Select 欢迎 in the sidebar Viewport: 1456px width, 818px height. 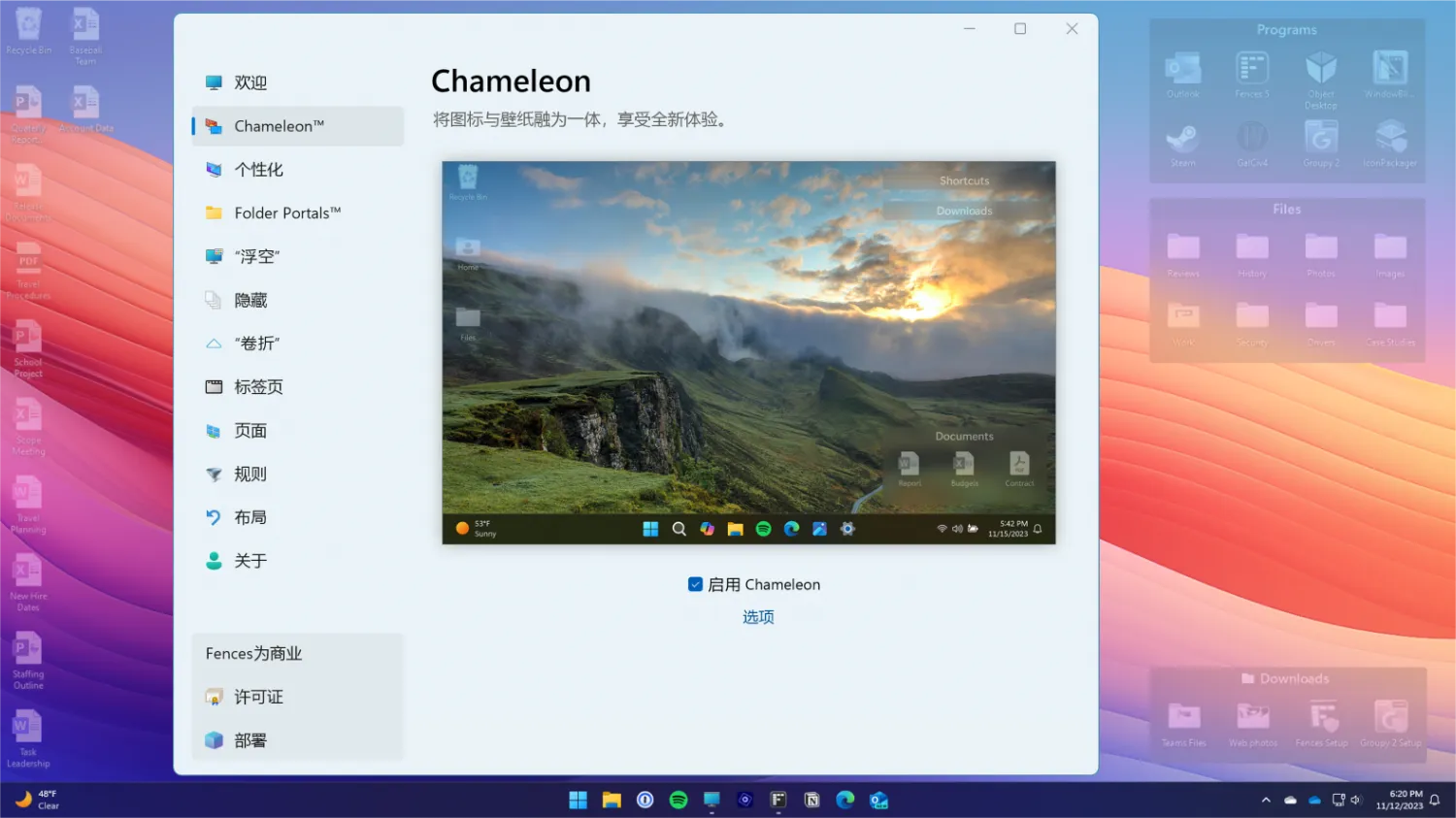pos(250,83)
